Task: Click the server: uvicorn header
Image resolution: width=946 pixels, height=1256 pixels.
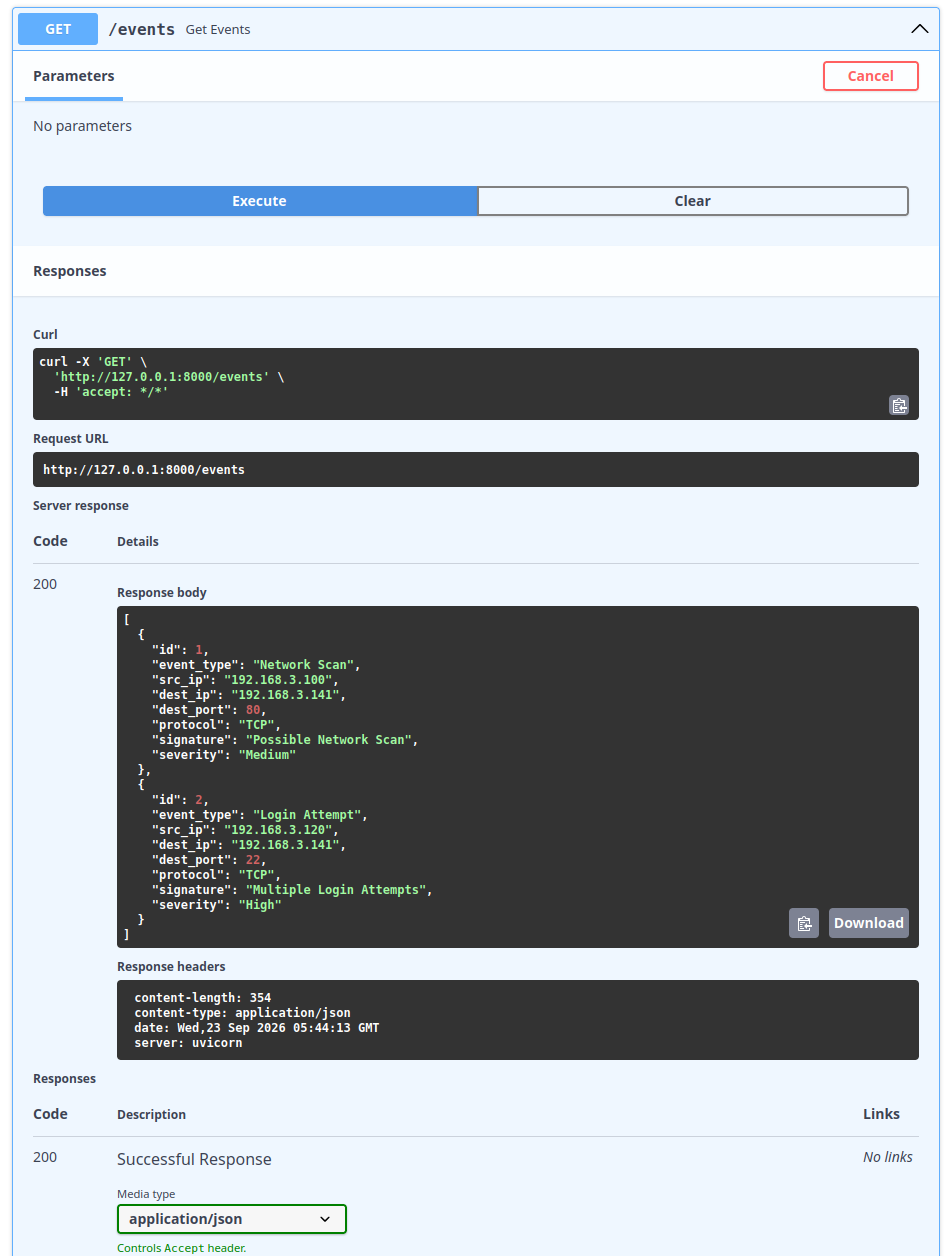Action: pyautogui.click(x=188, y=1043)
